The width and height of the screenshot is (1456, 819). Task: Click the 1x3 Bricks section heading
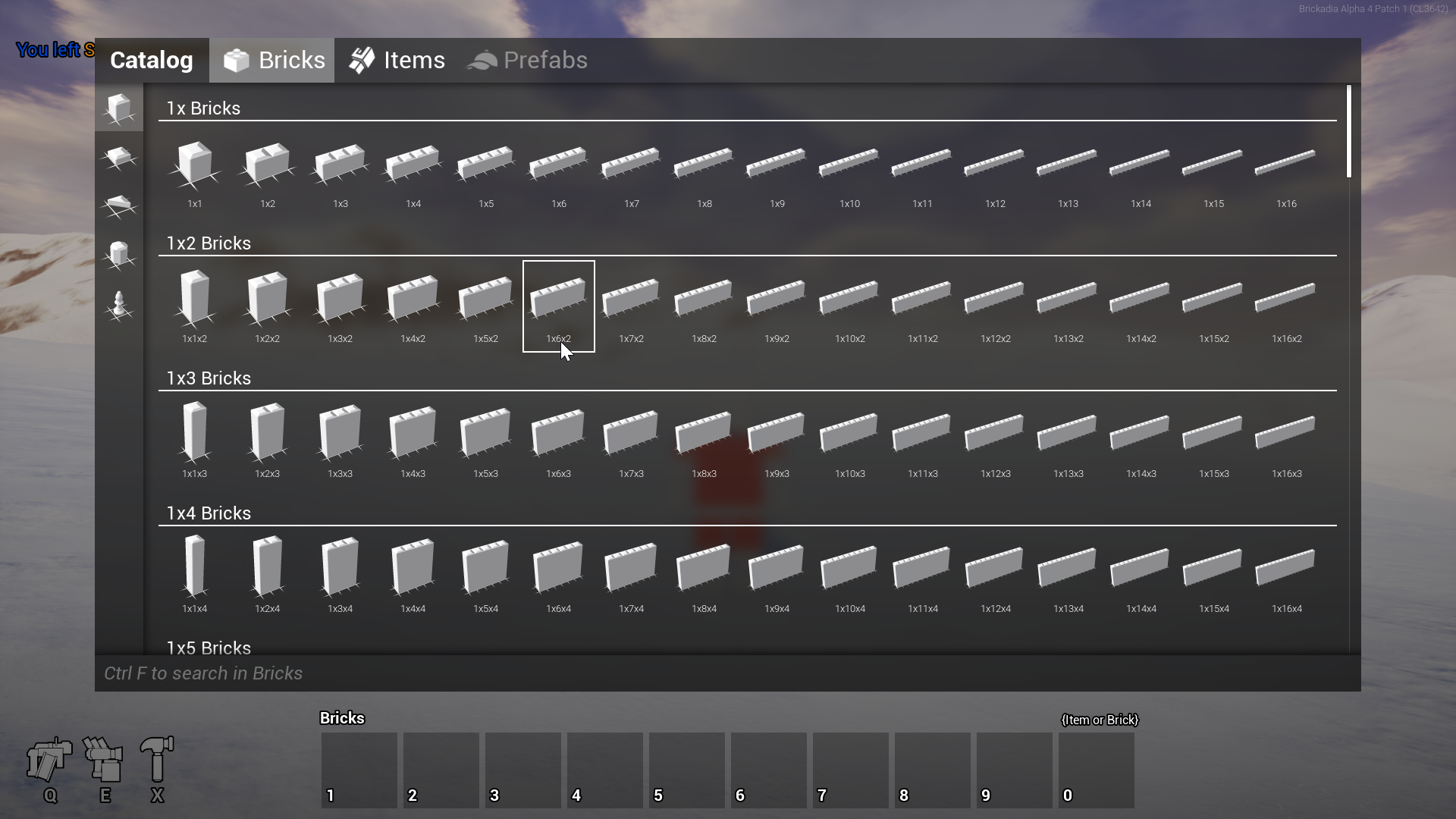pos(209,378)
